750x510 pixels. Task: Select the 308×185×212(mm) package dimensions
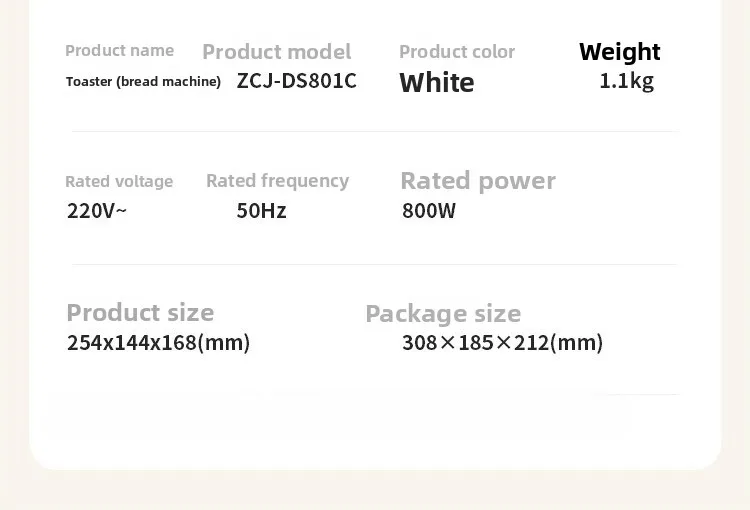(502, 343)
